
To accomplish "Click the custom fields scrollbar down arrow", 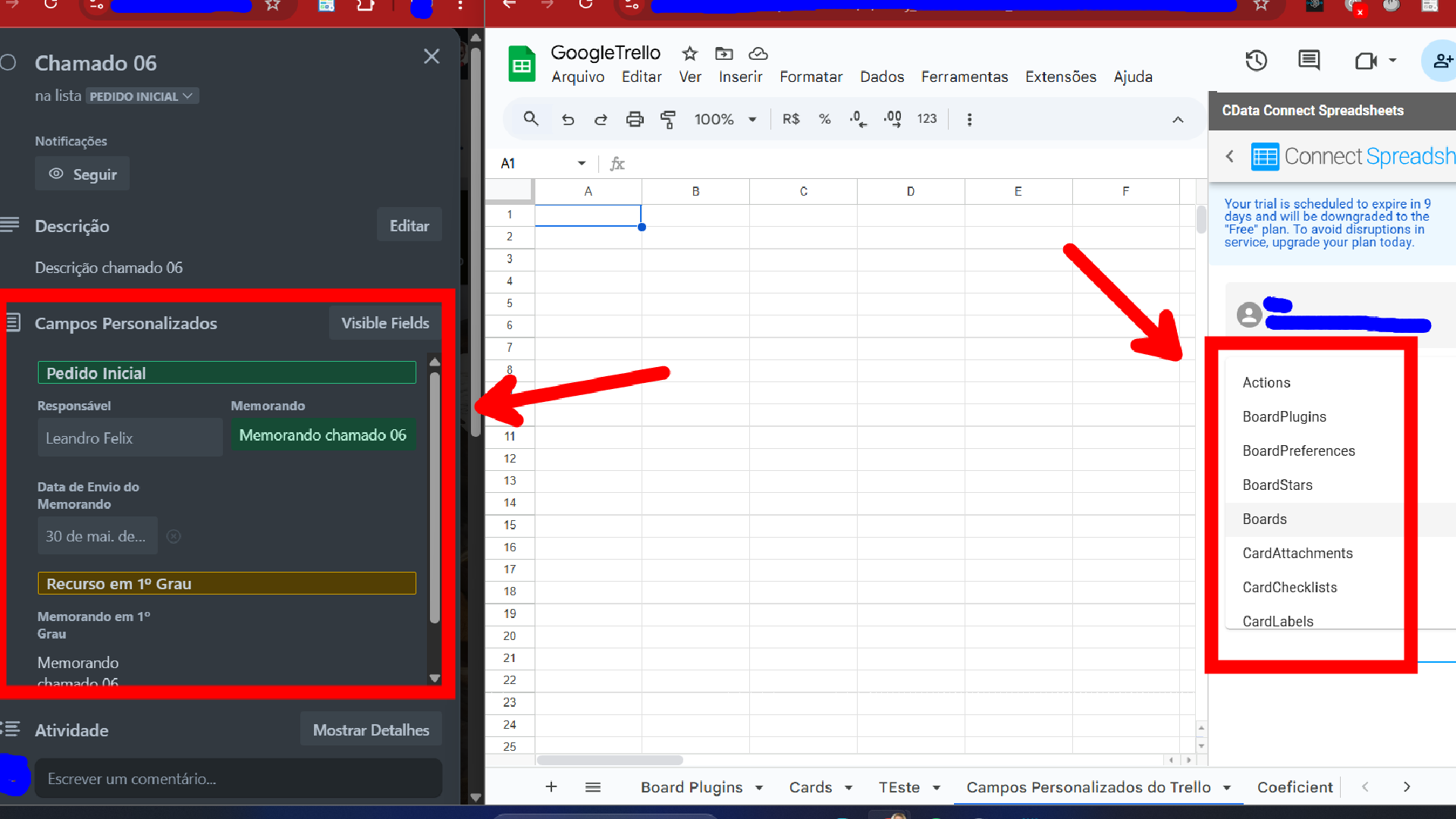I will (435, 678).
